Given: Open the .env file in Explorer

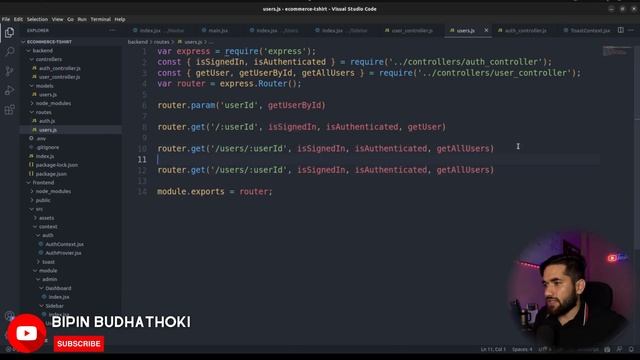Looking at the screenshot, I should click(x=41, y=138).
